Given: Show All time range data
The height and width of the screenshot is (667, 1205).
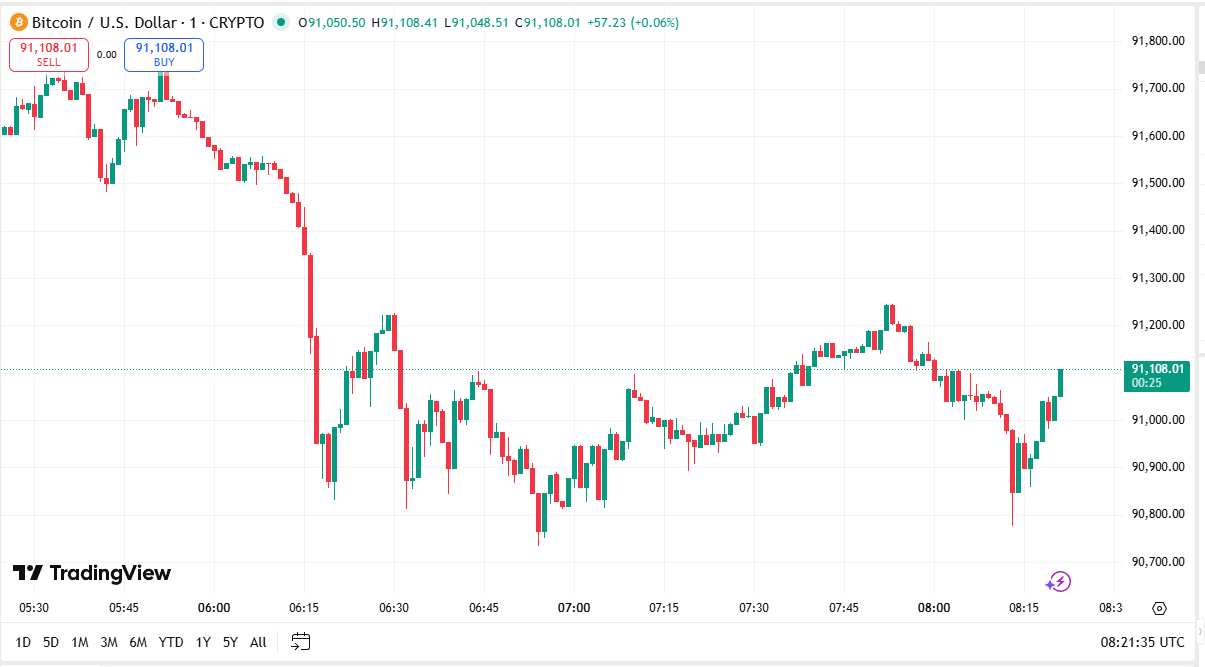Looking at the screenshot, I should [258, 642].
